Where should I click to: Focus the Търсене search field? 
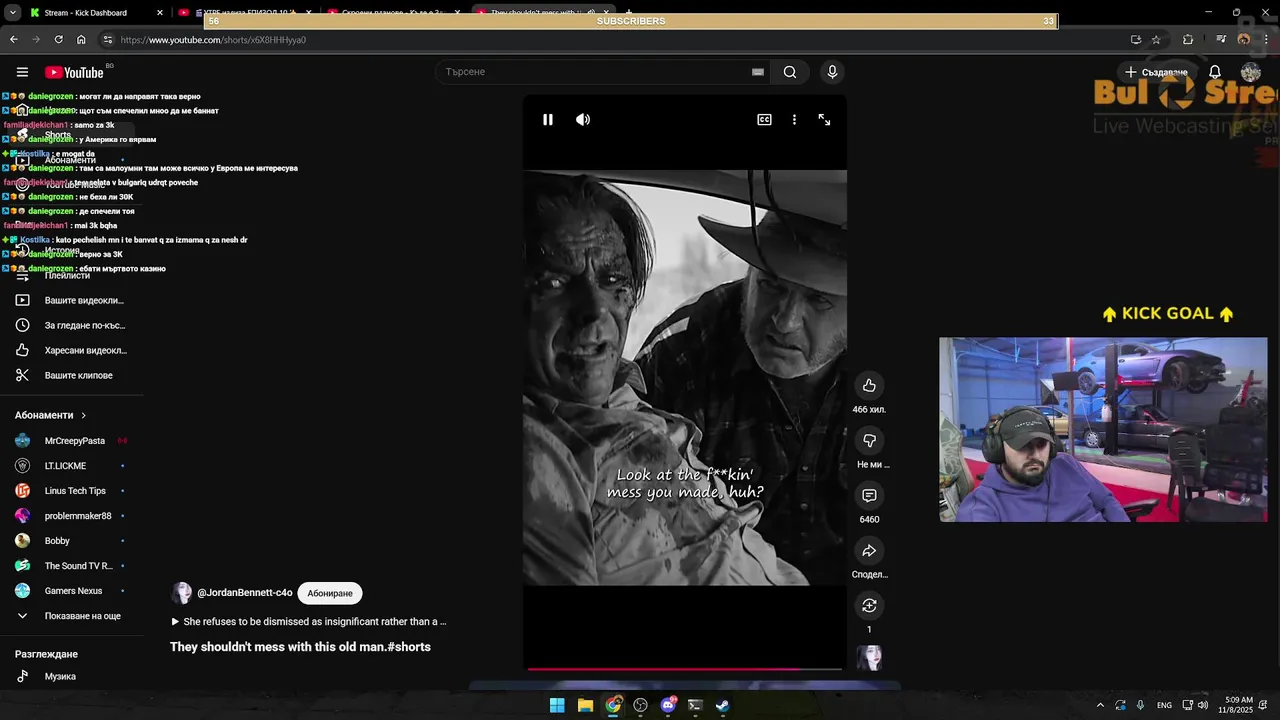click(595, 72)
